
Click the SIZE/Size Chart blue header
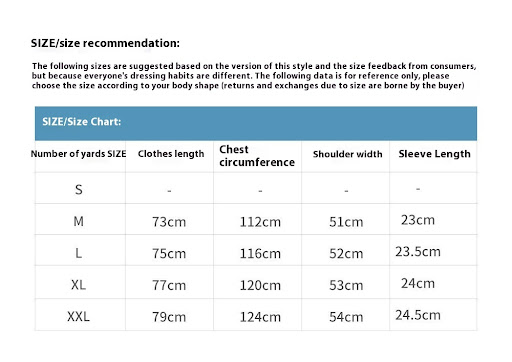[x=256, y=123]
